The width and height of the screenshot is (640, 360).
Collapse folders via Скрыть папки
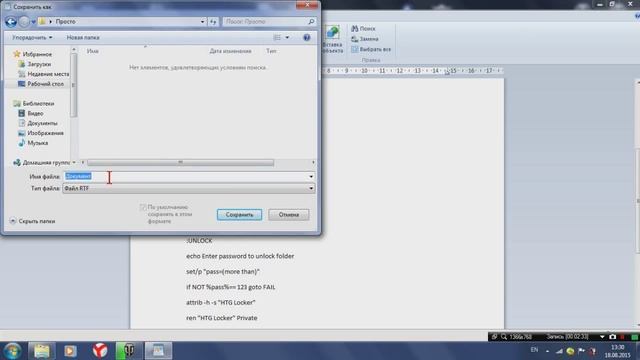pyautogui.click(x=32, y=221)
